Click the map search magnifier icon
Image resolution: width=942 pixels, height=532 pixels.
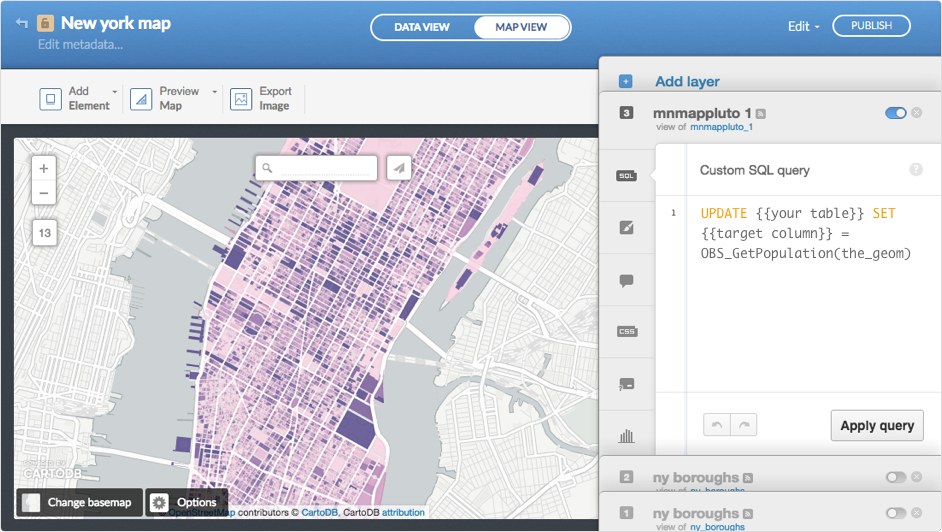click(x=267, y=168)
